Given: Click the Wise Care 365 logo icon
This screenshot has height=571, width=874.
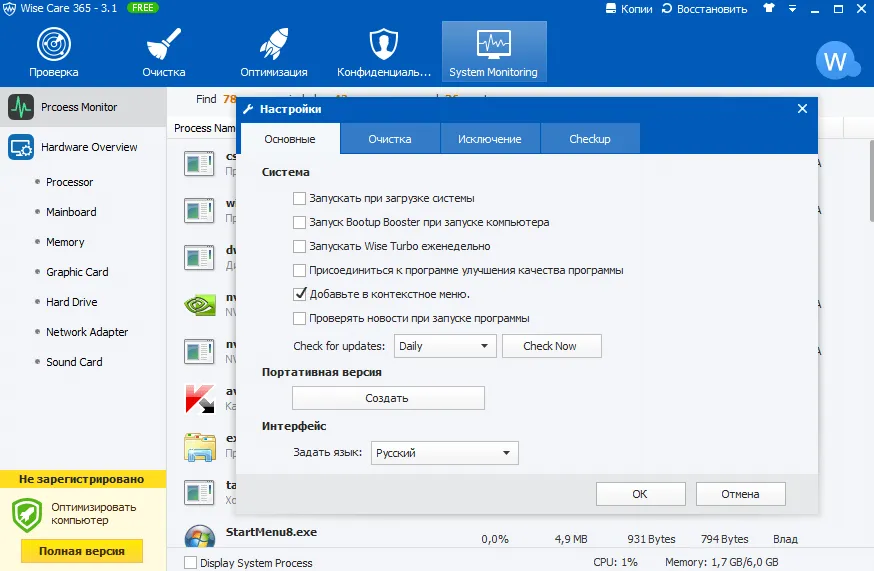Looking at the screenshot, I should click(x=9, y=9).
